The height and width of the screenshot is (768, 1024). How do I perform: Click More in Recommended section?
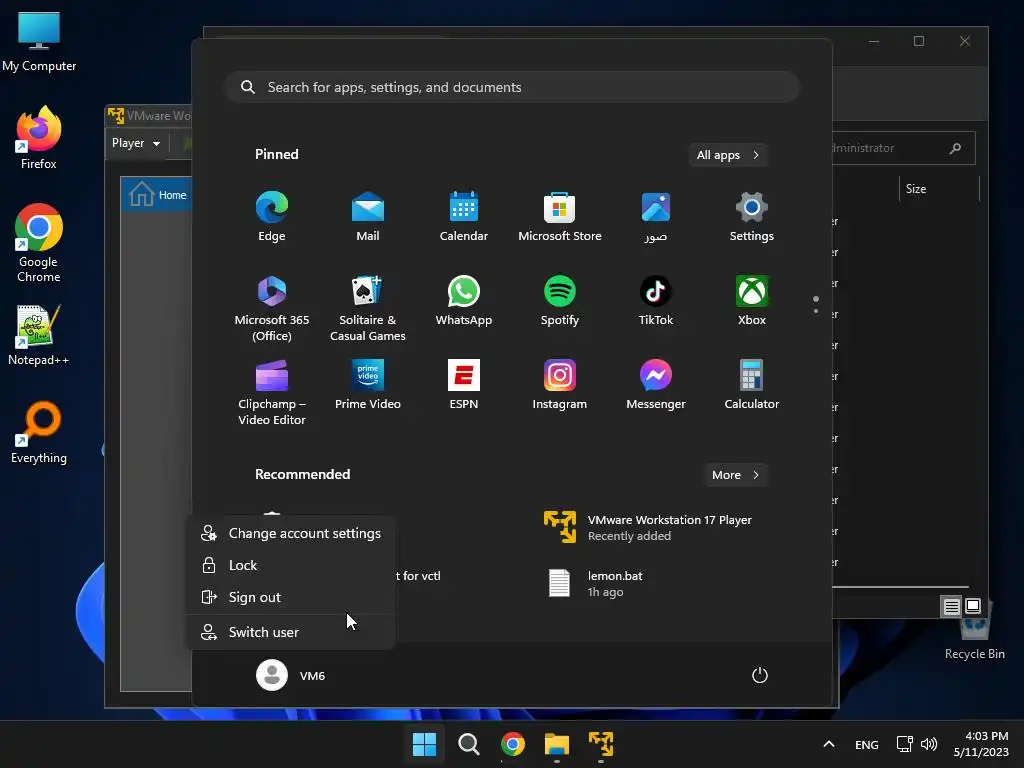(735, 475)
